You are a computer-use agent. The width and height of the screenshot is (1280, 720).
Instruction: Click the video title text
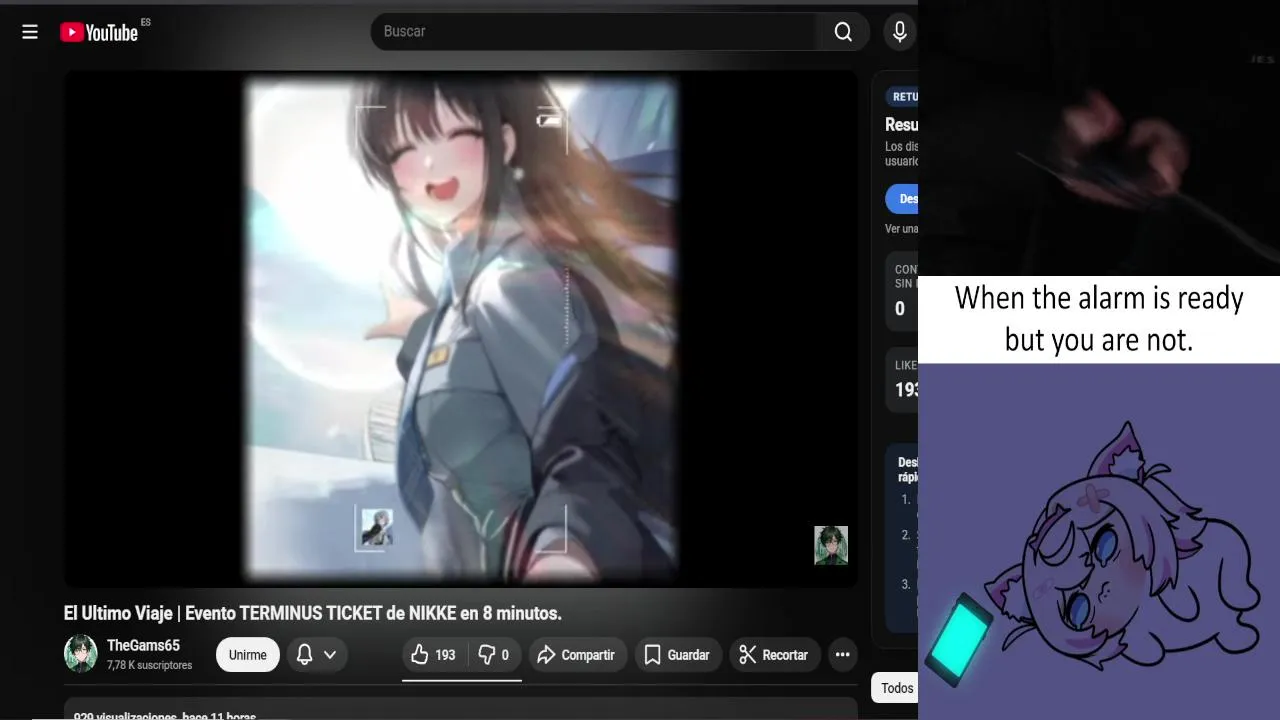coord(313,613)
